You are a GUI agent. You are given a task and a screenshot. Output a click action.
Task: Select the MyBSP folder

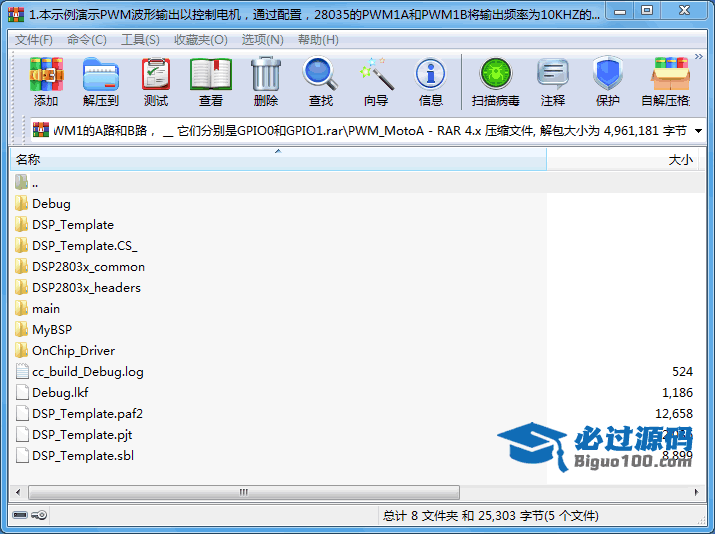(x=43, y=329)
